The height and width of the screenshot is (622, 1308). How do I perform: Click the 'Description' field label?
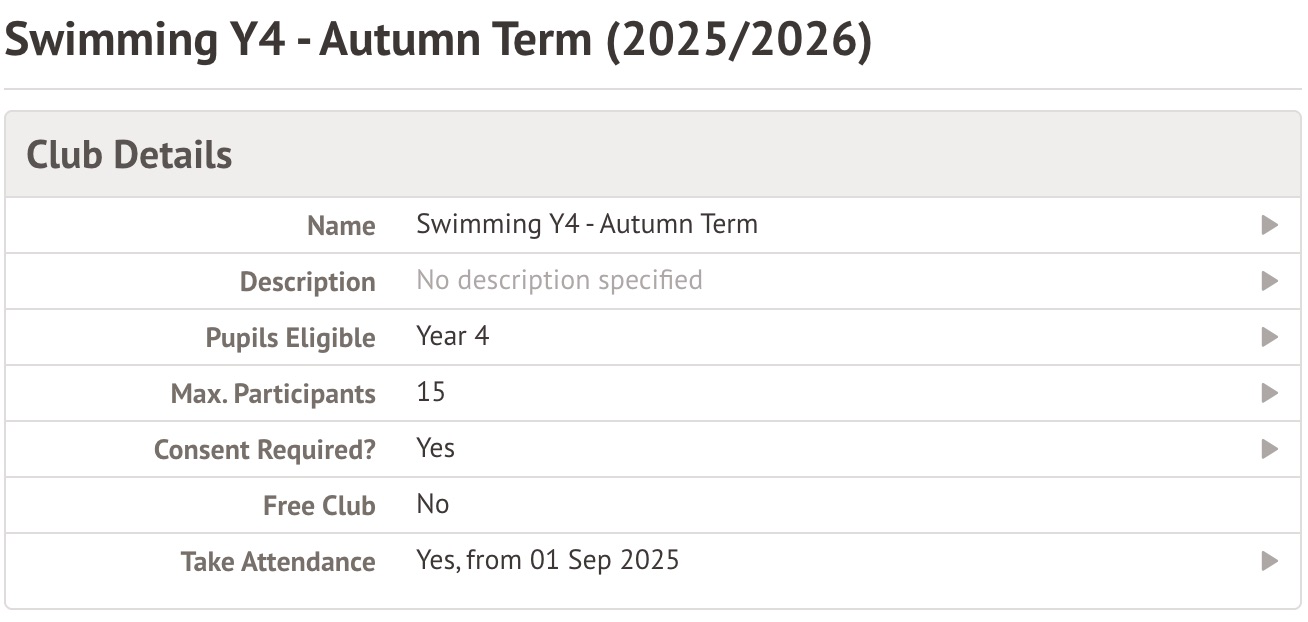pyautogui.click(x=307, y=282)
